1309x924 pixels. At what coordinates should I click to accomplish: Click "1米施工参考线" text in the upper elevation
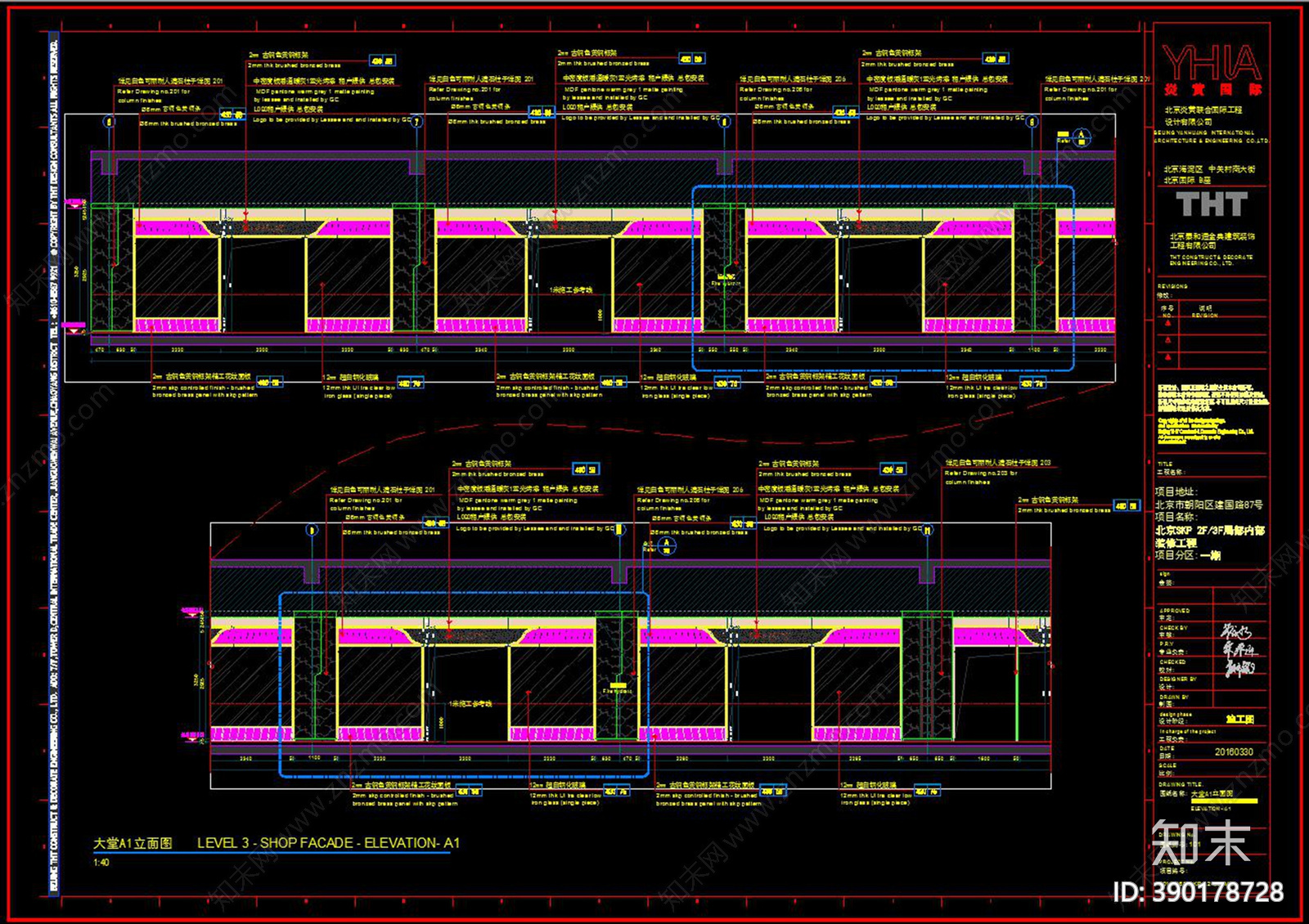[571, 290]
